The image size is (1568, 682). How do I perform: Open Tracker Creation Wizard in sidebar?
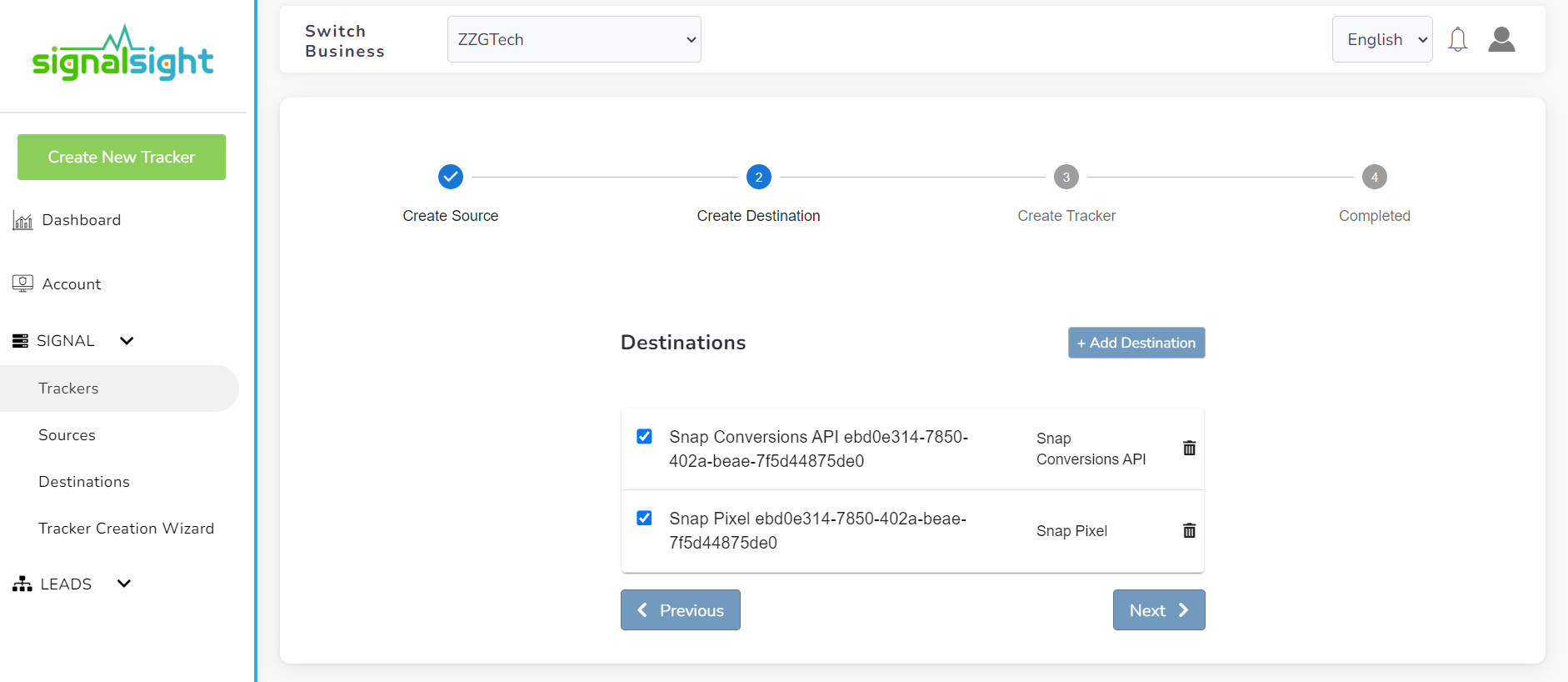tap(126, 529)
